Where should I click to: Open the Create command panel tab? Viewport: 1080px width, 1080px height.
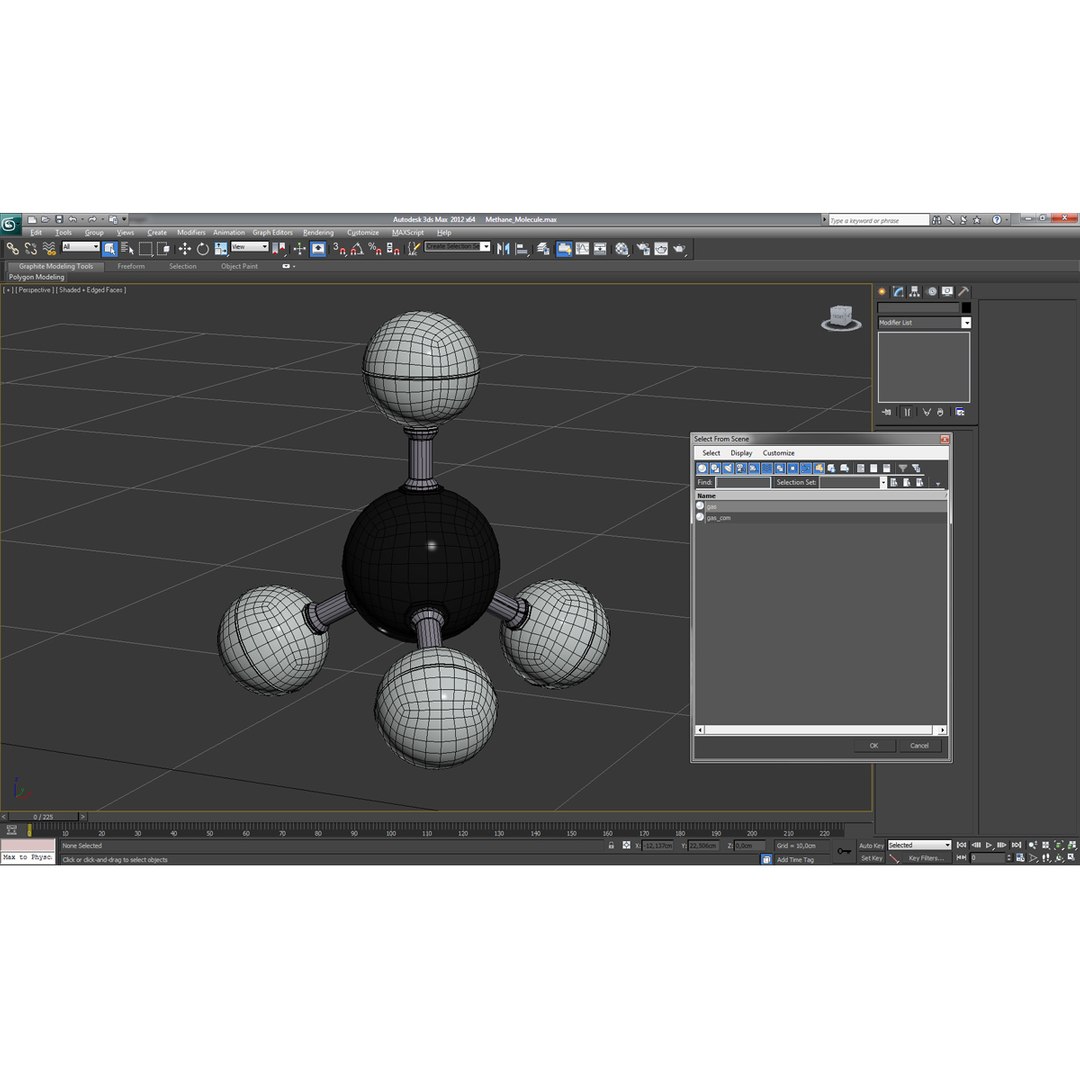click(x=882, y=291)
